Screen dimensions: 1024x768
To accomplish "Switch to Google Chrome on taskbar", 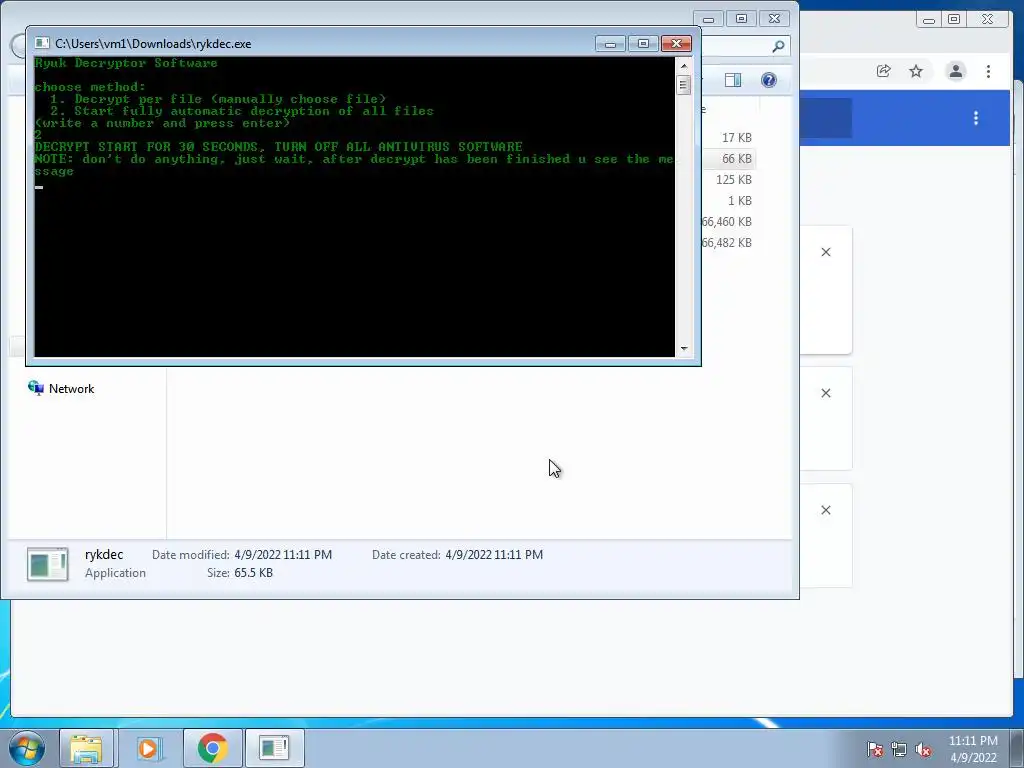I will pyautogui.click(x=212, y=748).
